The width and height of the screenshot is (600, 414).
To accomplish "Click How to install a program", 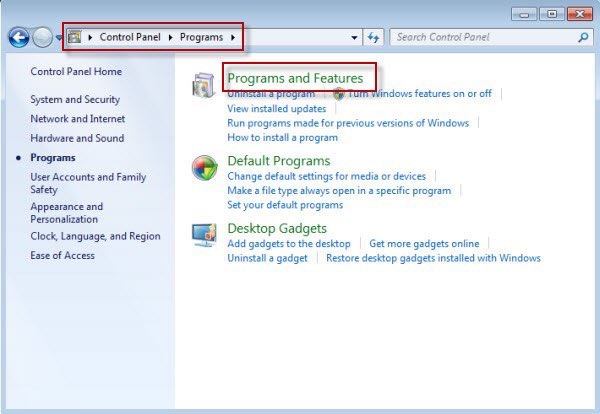I will point(282,137).
